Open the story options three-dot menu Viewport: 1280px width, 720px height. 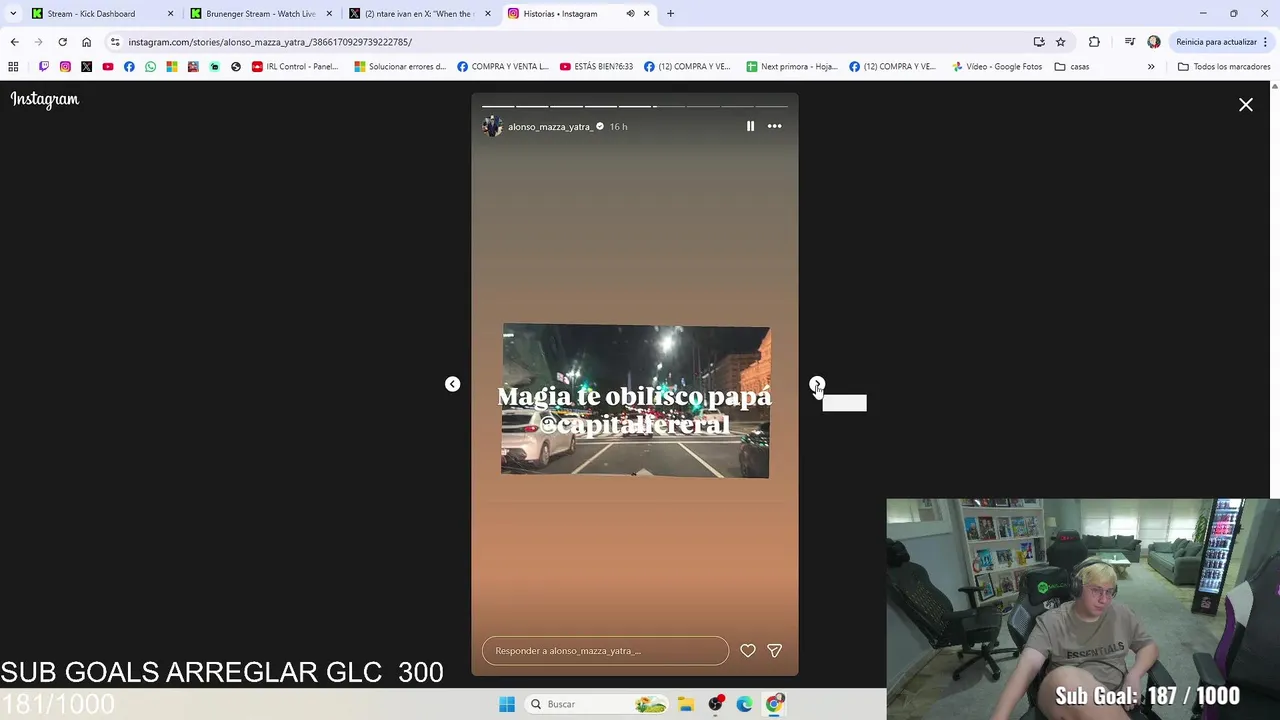[x=774, y=126]
